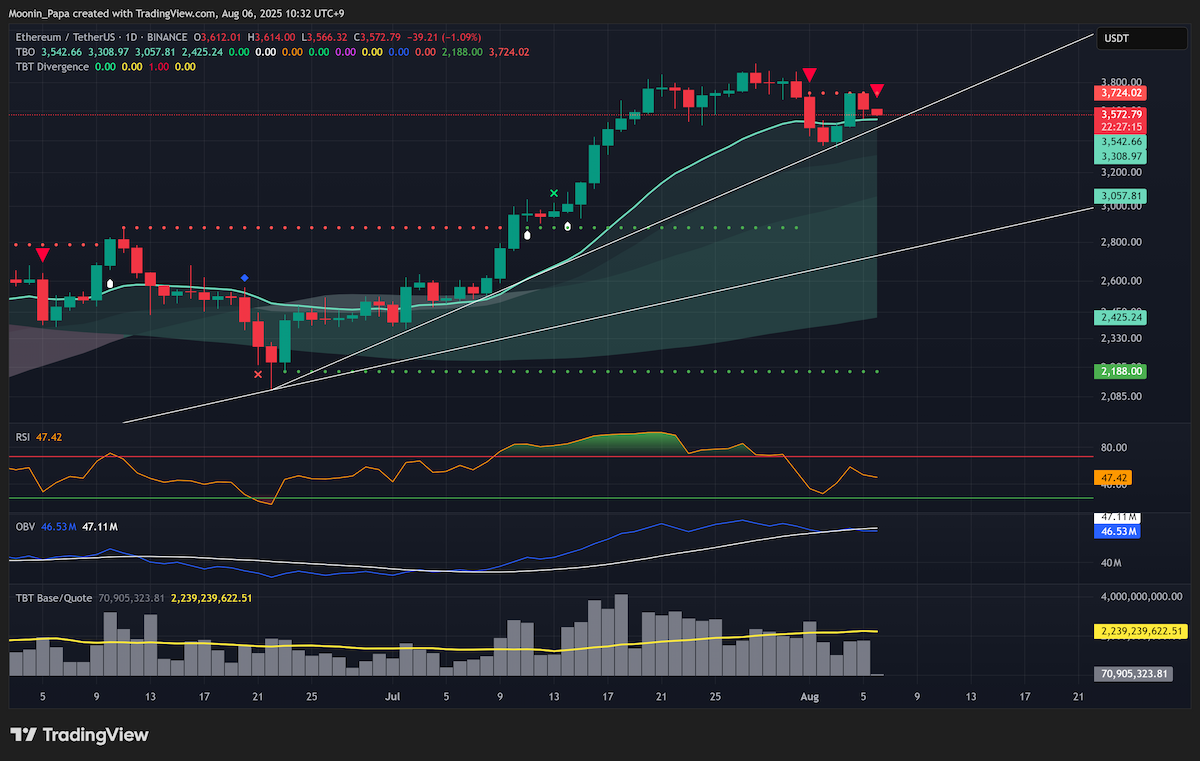Viewport: 1200px width, 761px height.
Task: Click the yellow 2,239,239,622.51 value label
Action: point(1142,631)
